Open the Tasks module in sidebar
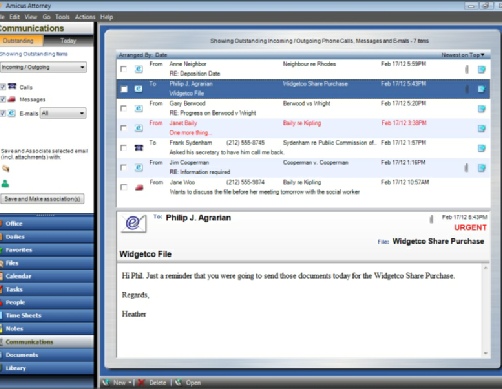Screen dimensions: 502x389 [47, 289]
